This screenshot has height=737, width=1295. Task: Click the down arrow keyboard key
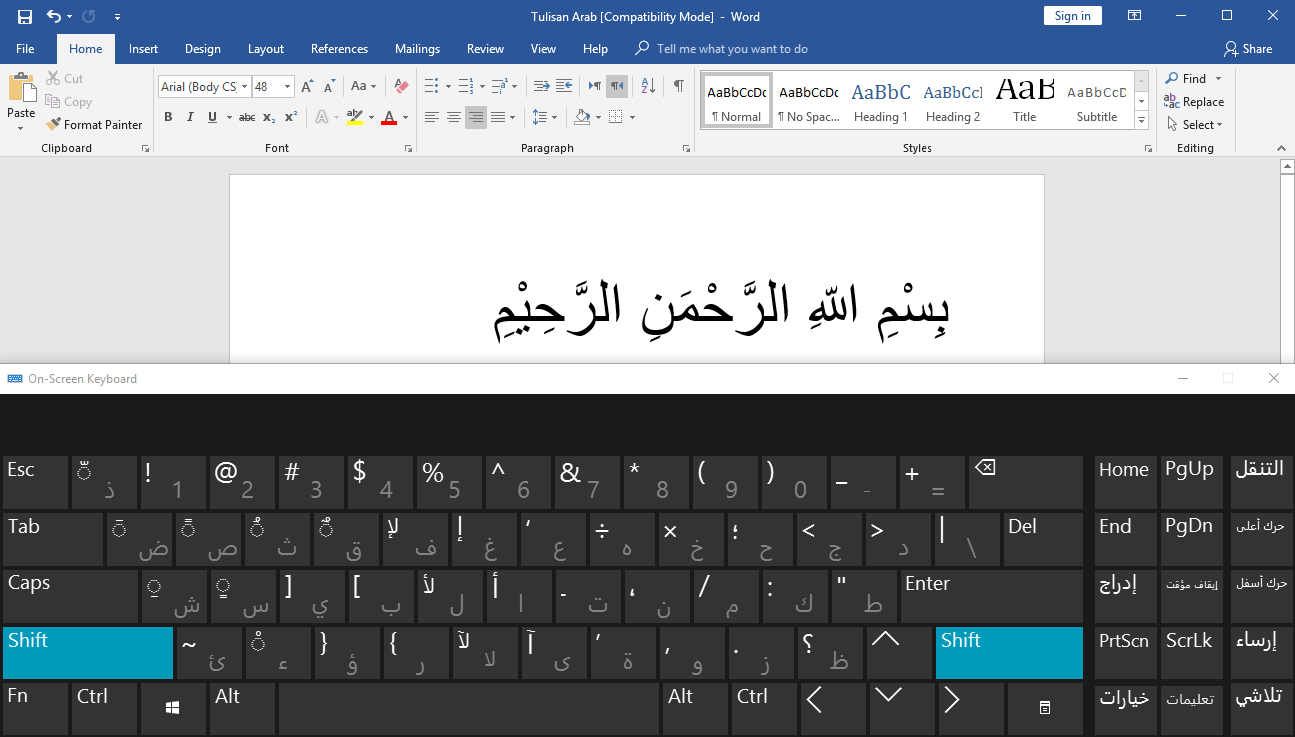(901, 708)
